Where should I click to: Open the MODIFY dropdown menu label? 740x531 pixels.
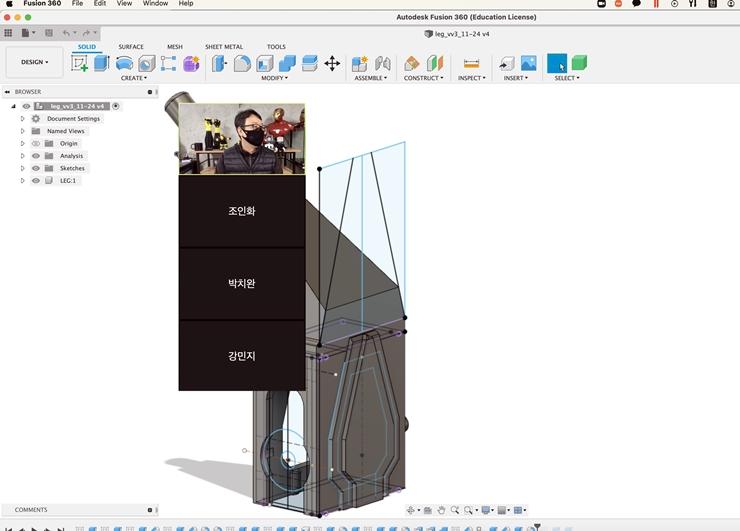(x=274, y=78)
